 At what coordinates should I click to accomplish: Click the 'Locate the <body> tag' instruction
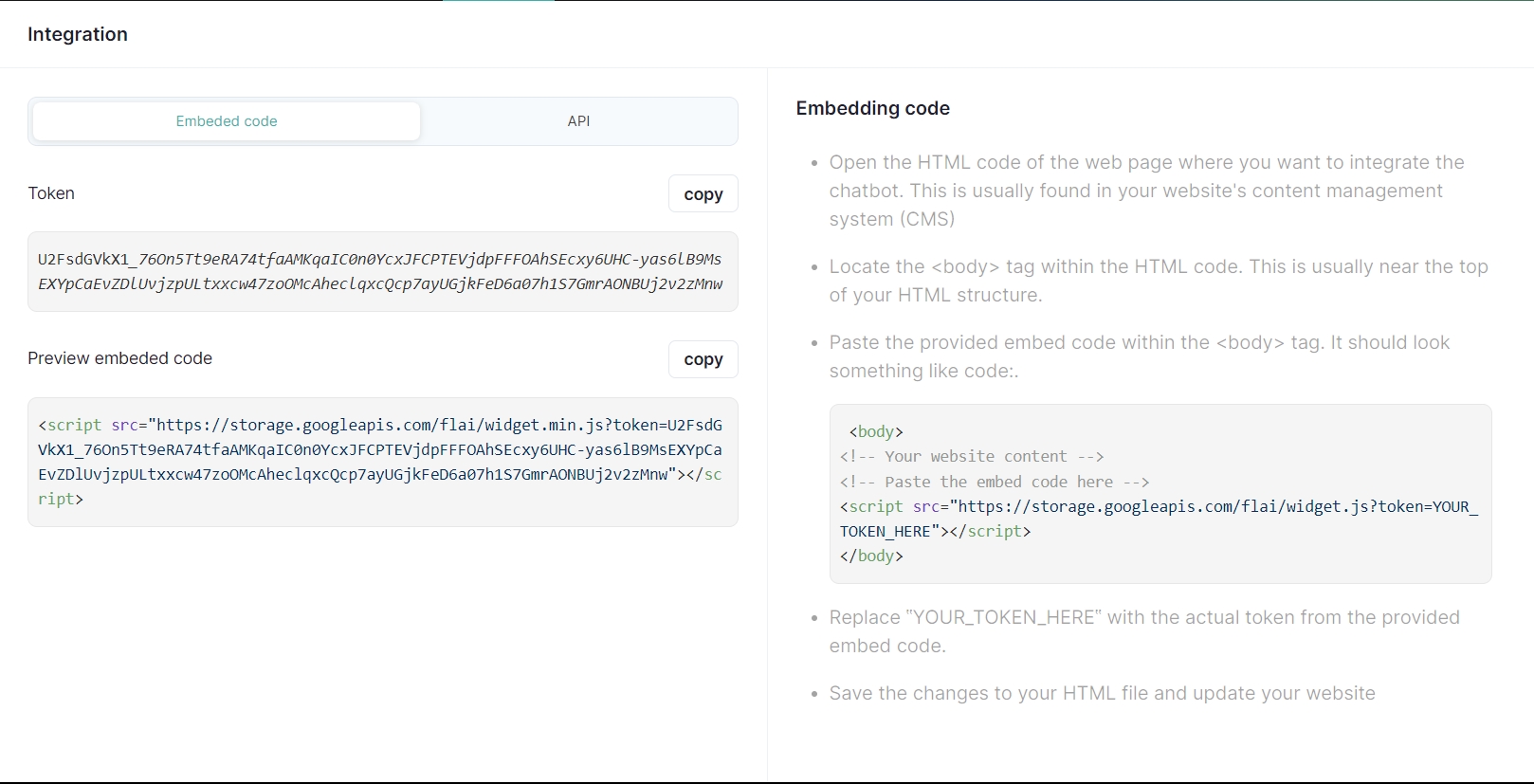tap(1158, 281)
